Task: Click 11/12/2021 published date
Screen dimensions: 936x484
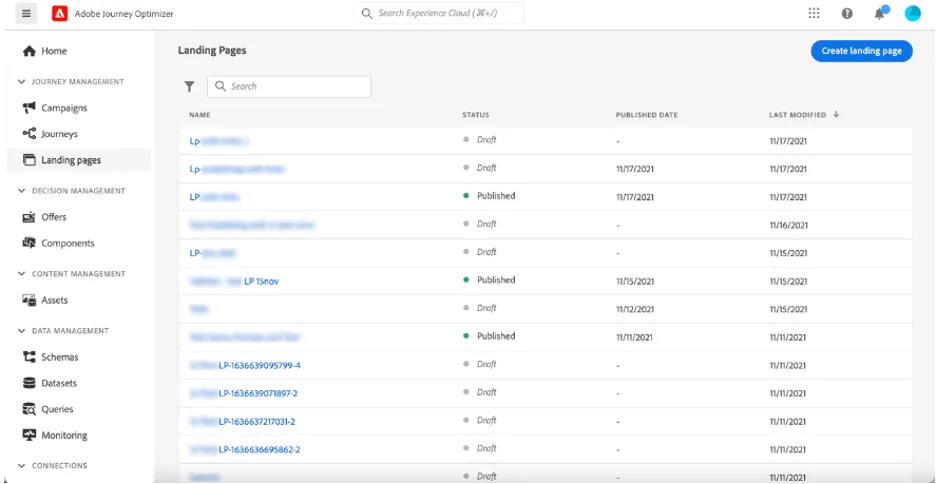Action: click(635, 310)
